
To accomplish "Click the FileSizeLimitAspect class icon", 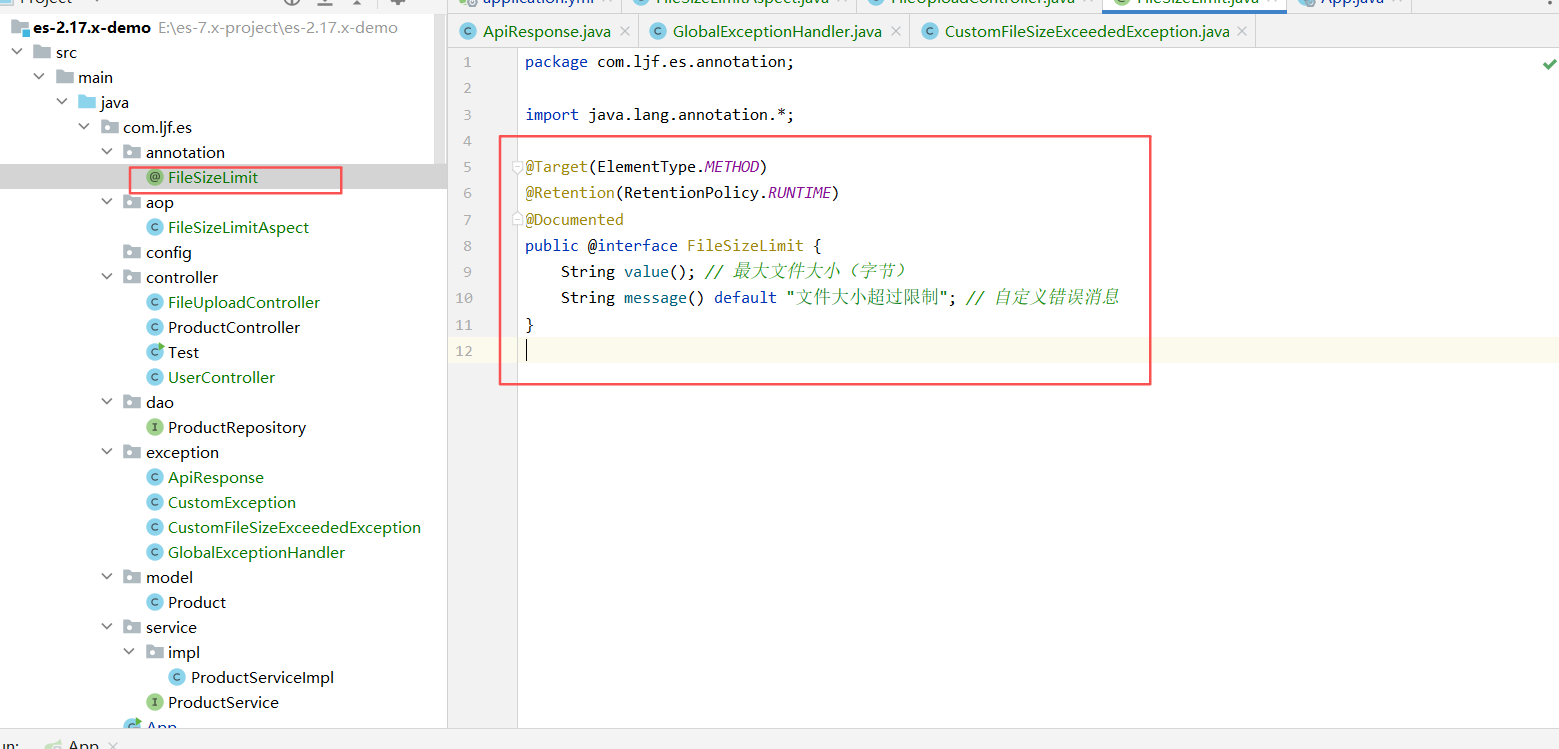I will 154,228.
